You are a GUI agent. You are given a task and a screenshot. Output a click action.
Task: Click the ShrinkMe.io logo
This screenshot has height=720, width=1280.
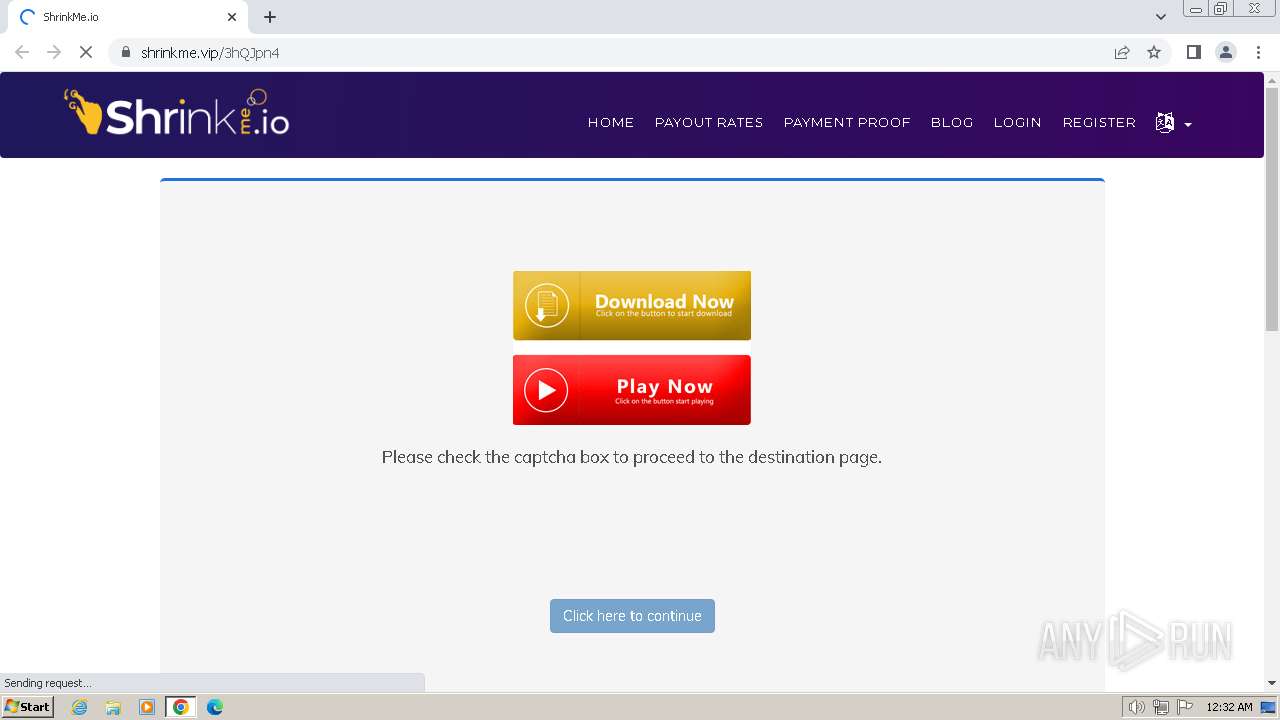(178, 113)
